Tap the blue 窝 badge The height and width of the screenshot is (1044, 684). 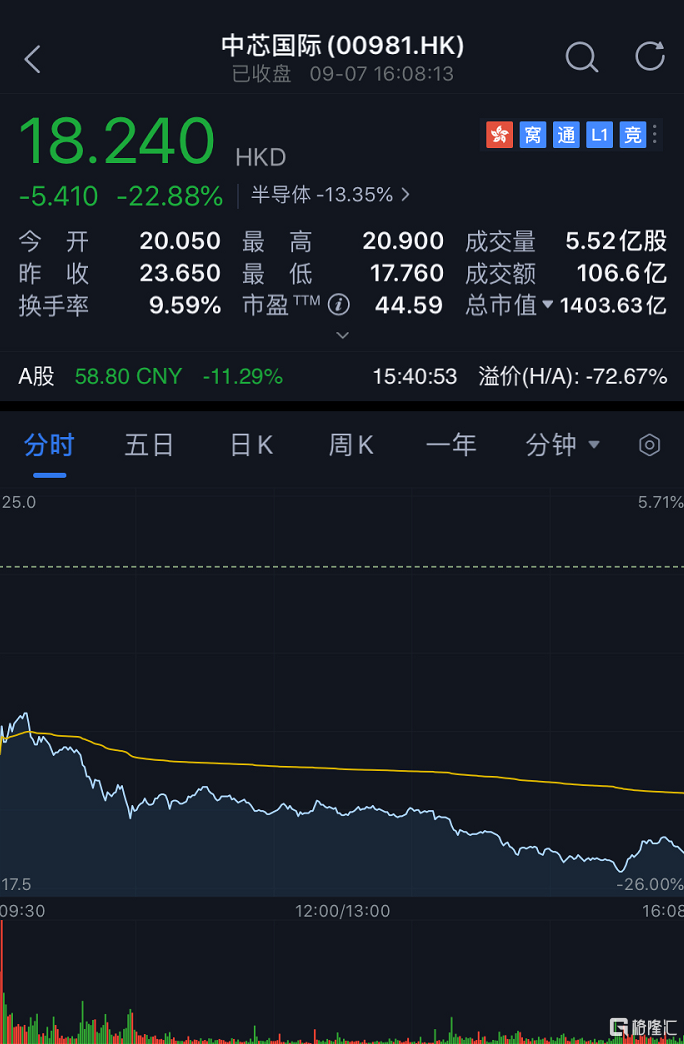[533, 135]
